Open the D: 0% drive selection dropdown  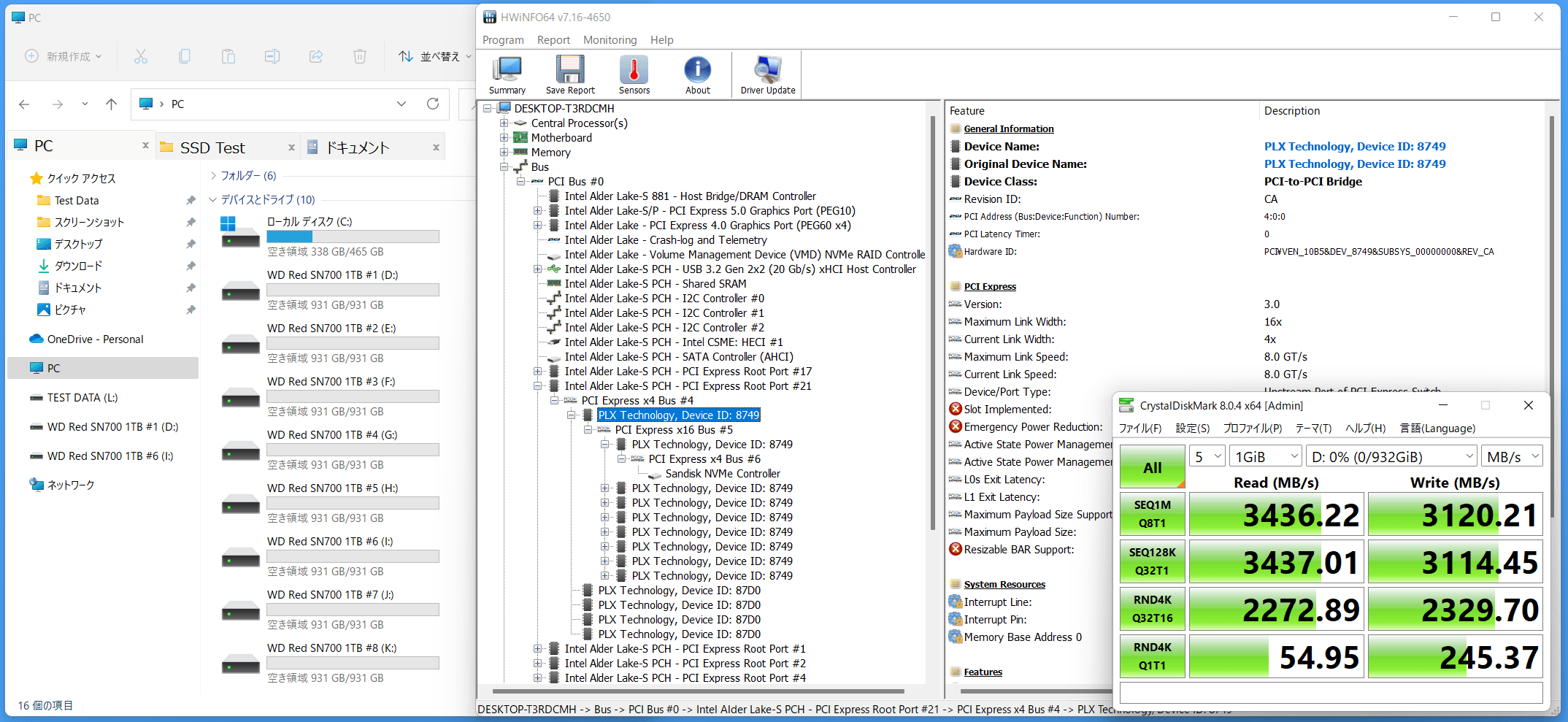pos(1391,457)
